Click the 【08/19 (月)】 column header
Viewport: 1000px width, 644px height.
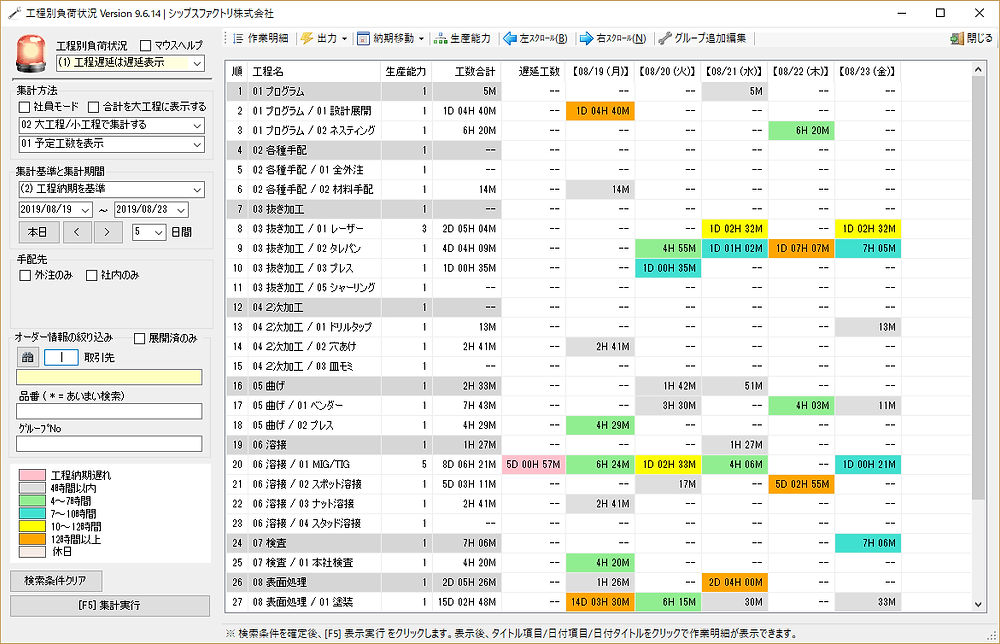tap(600, 72)
